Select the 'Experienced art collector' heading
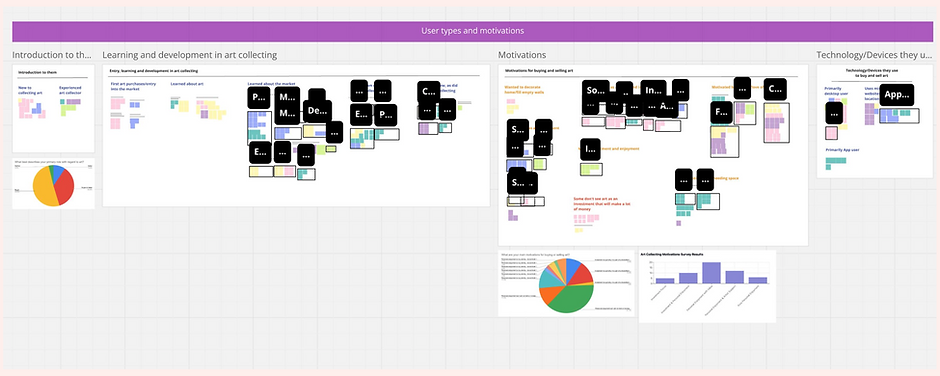 [70, 90]
